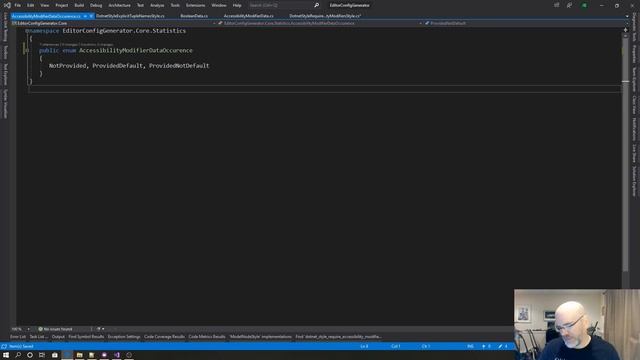The image size is (640, 360).
Task: Open the Help menu
Action: (237, 5)
